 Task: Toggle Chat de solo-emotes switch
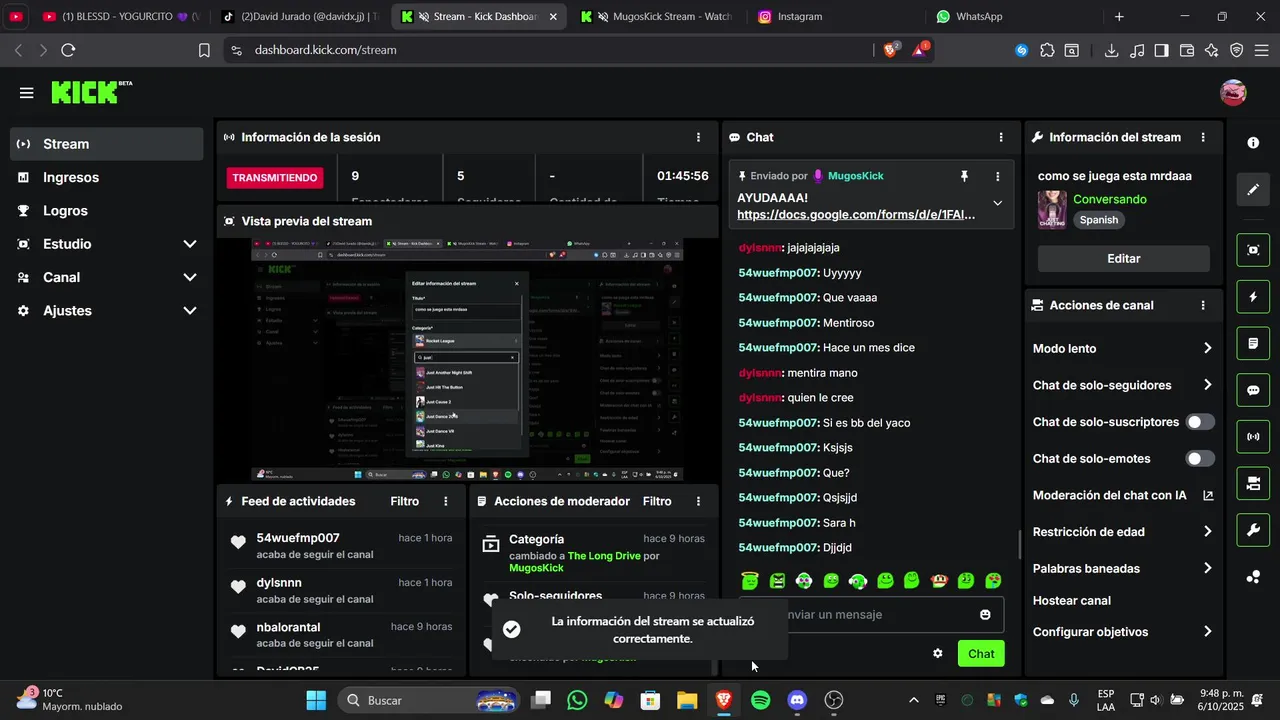point(1200,458)
